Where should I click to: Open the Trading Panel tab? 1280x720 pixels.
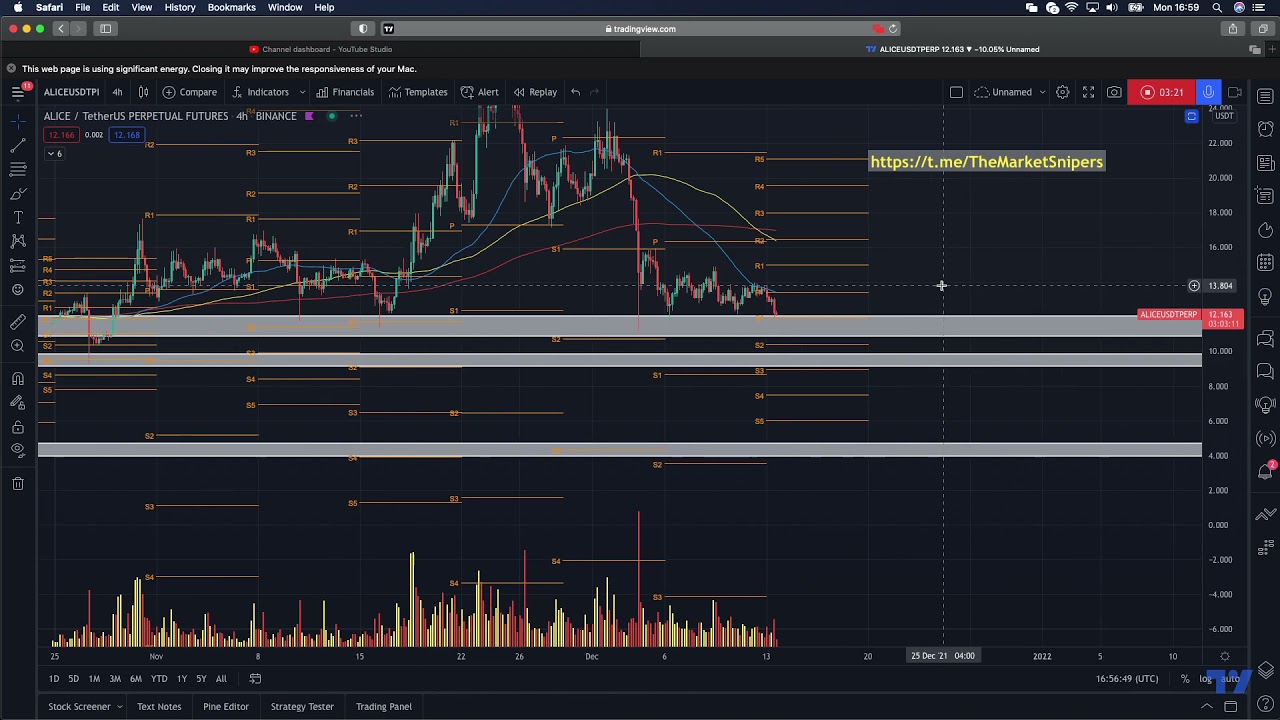[384, 706]
